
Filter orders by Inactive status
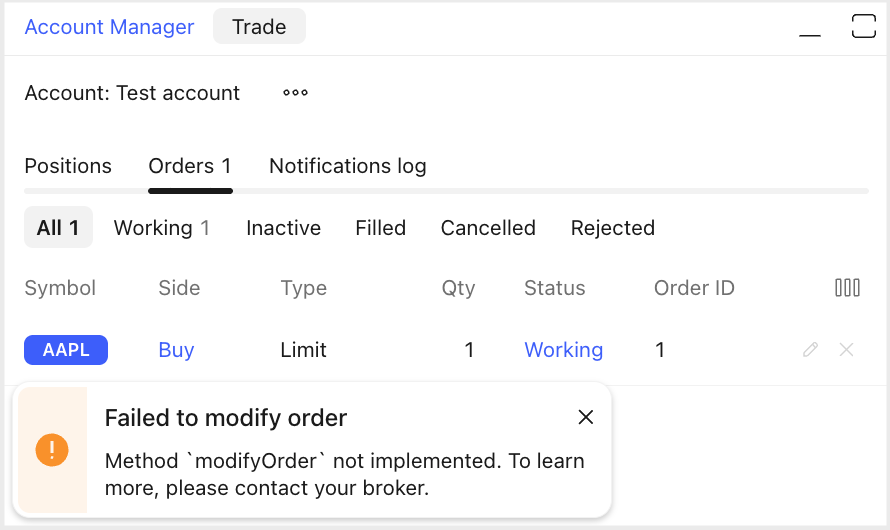pos(283,228)
